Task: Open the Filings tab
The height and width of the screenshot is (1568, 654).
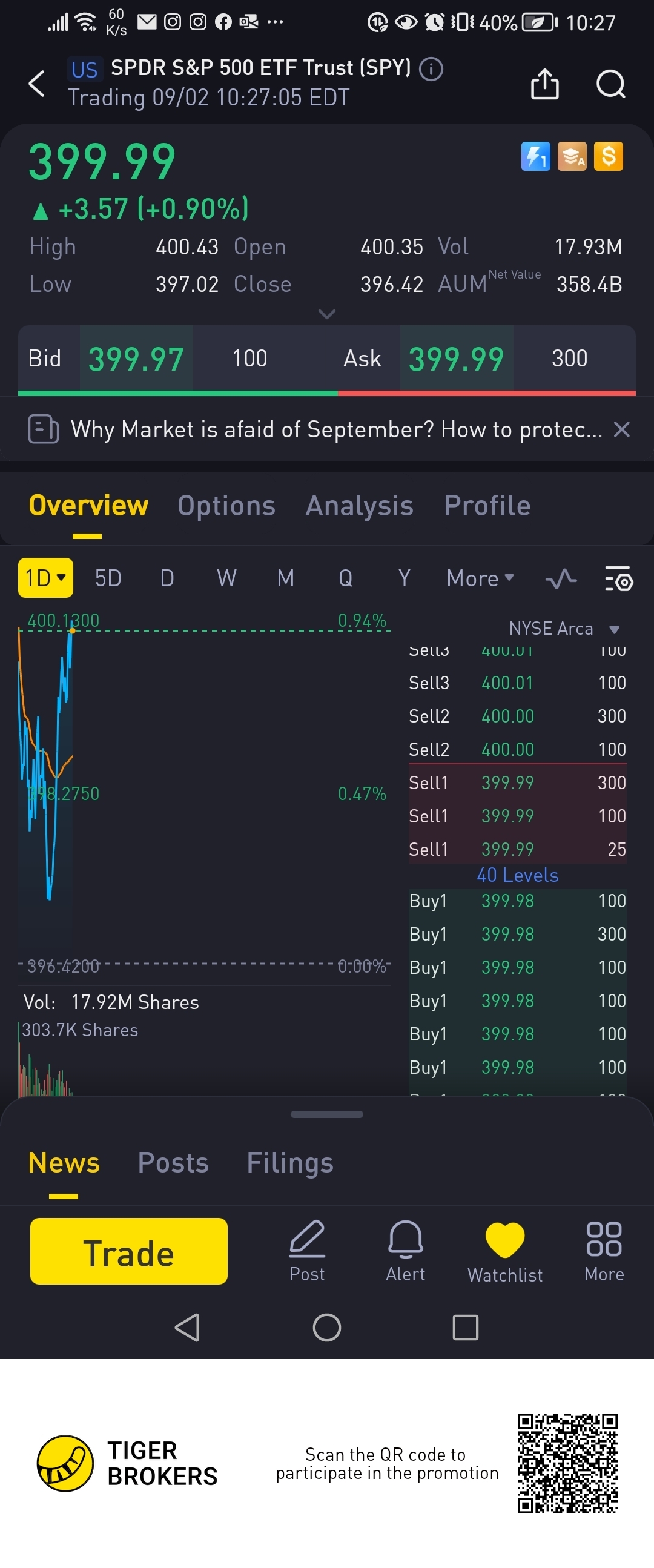Action: click(290, 1163)
